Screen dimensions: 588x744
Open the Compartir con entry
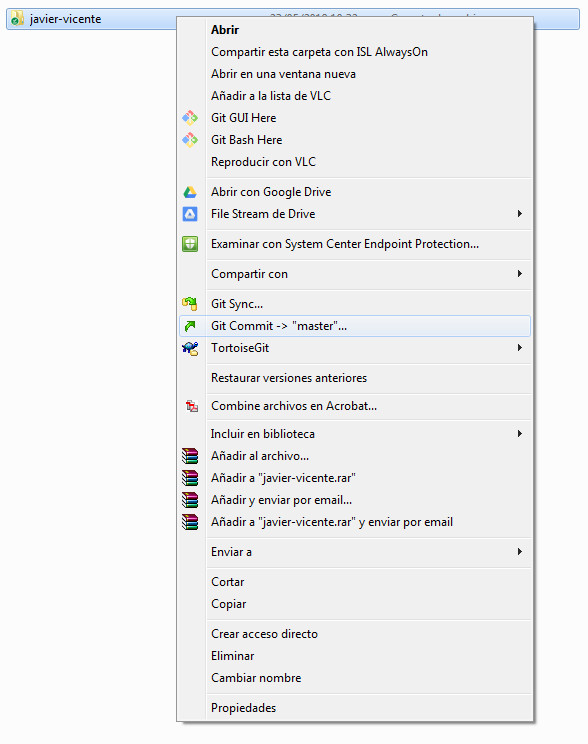pos(355,274)
